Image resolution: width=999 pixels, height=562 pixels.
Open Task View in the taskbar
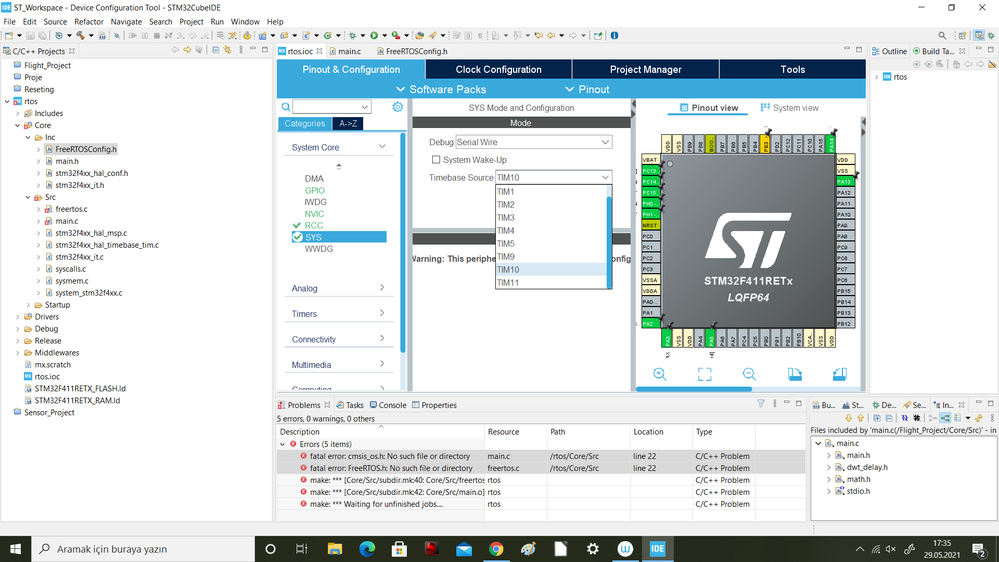click(x=301, y=549)
